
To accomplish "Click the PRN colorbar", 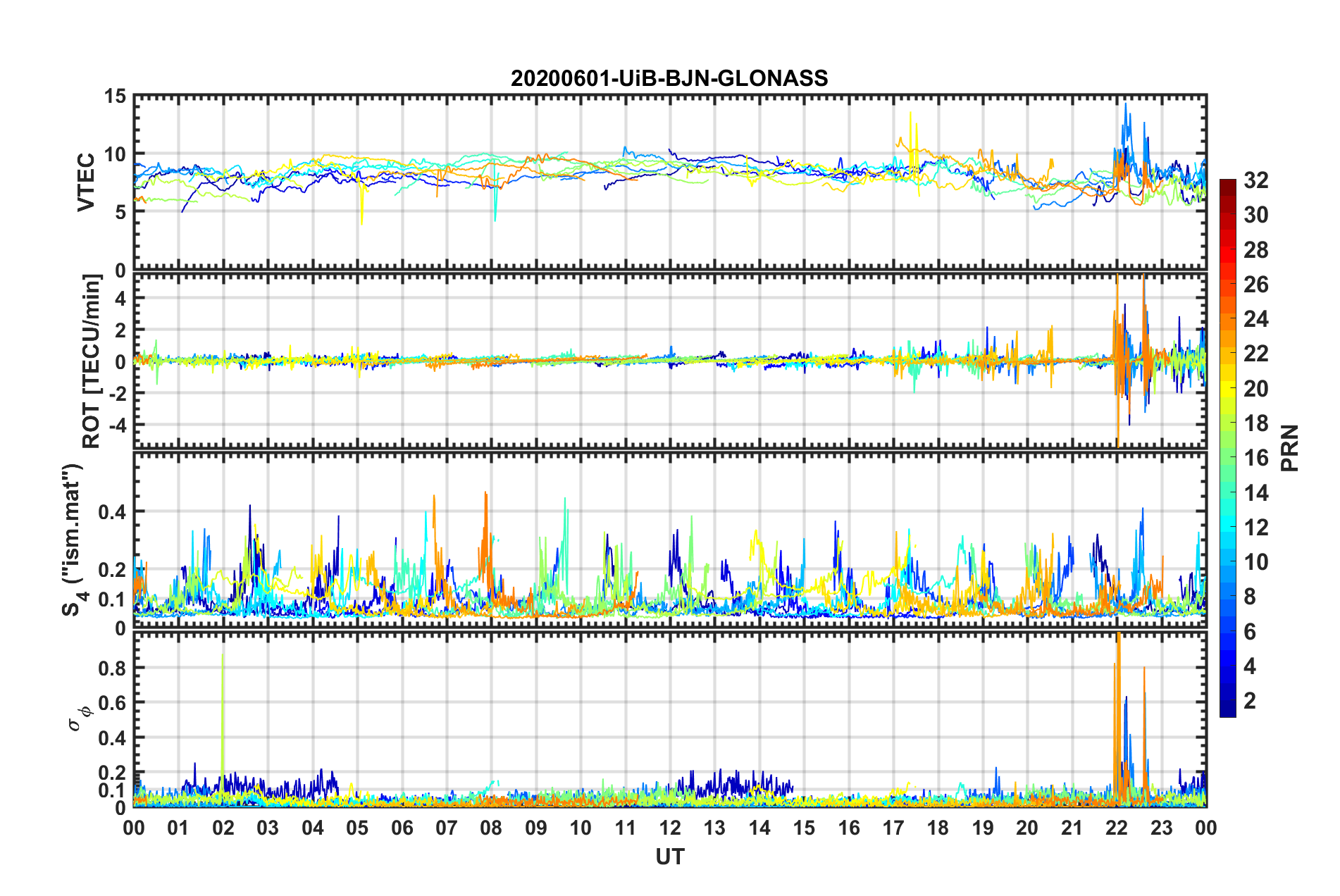I will click(1227, 448).
